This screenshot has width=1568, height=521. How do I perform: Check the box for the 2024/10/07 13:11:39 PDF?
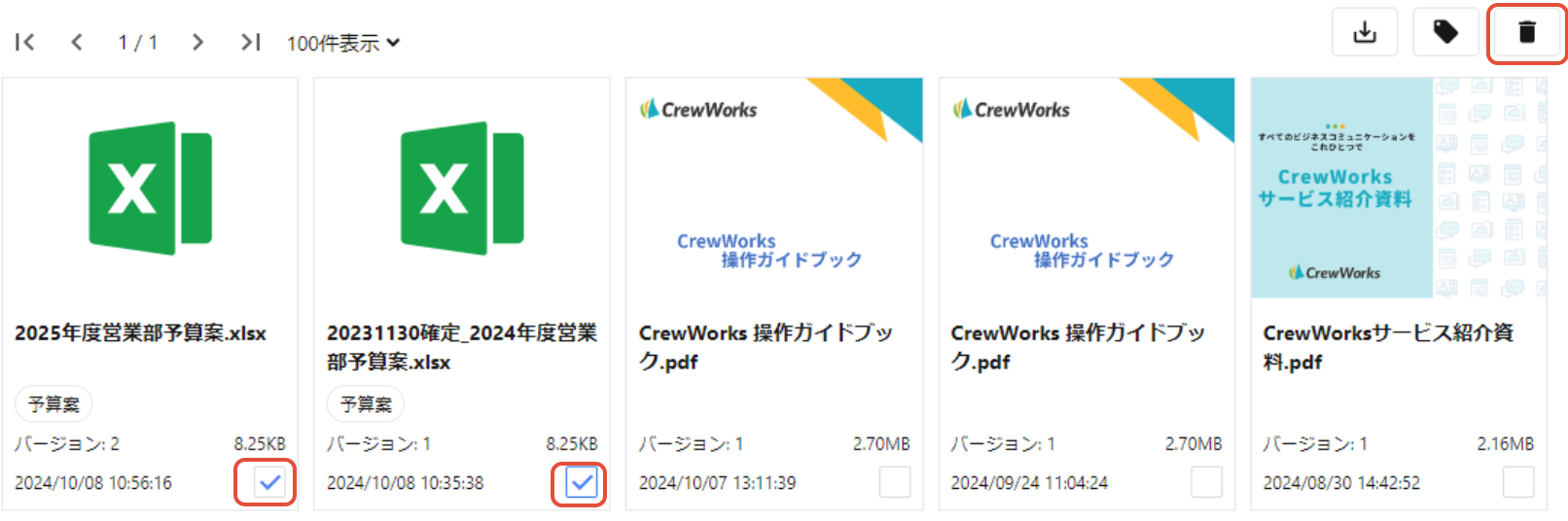coord(895,482)
